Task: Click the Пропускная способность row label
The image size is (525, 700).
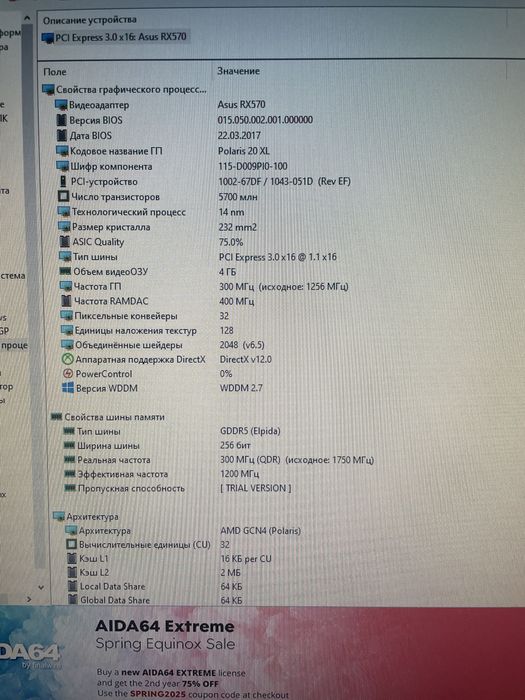Action: (131, 488)
